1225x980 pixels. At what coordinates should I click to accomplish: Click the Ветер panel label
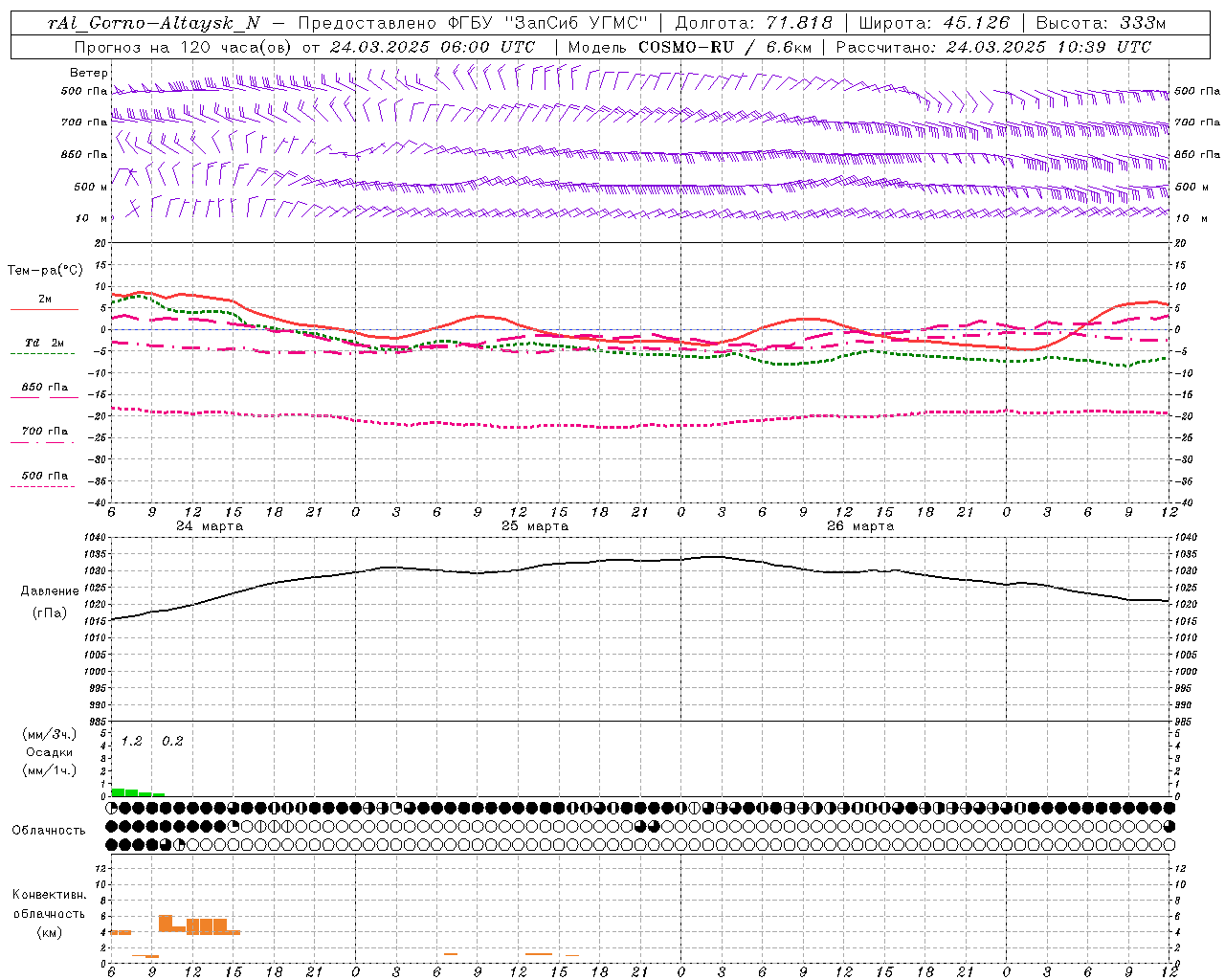88,73
